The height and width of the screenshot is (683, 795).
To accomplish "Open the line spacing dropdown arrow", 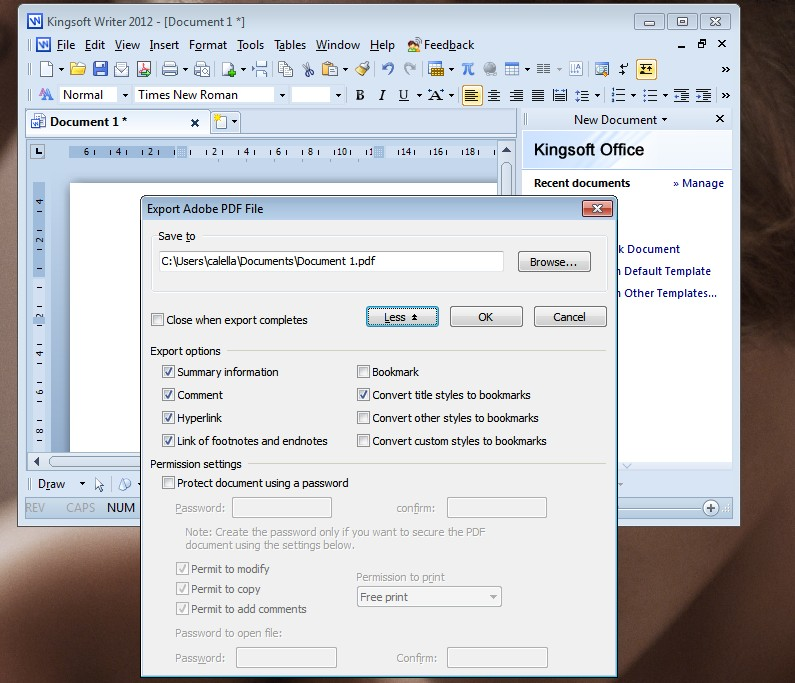I will pos(597,95).
